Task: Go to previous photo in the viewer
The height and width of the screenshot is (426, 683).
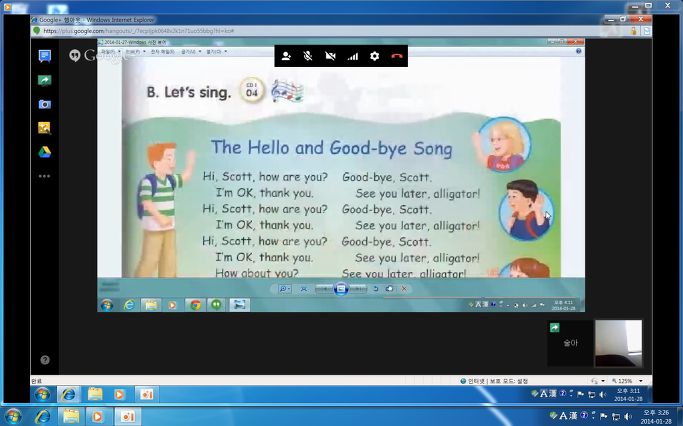Action: 325,289
